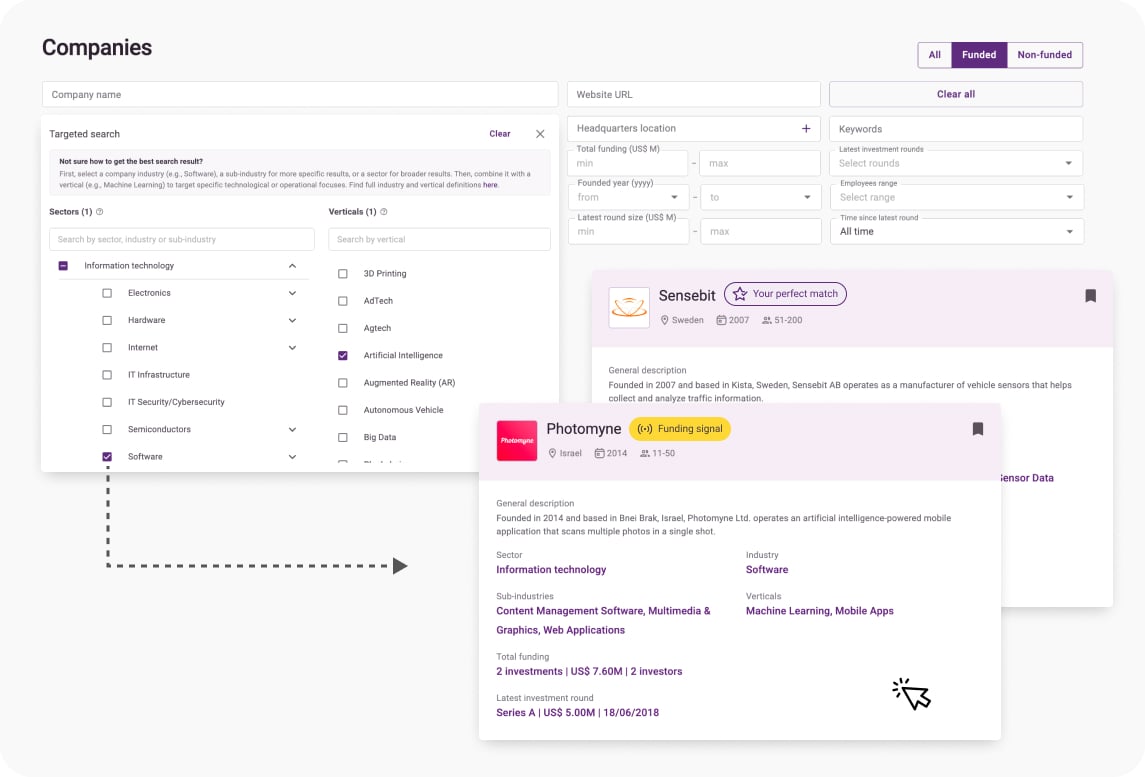Screen dimensions: 1145x777
Task: Focus the Website URL field
Action: 694,94
